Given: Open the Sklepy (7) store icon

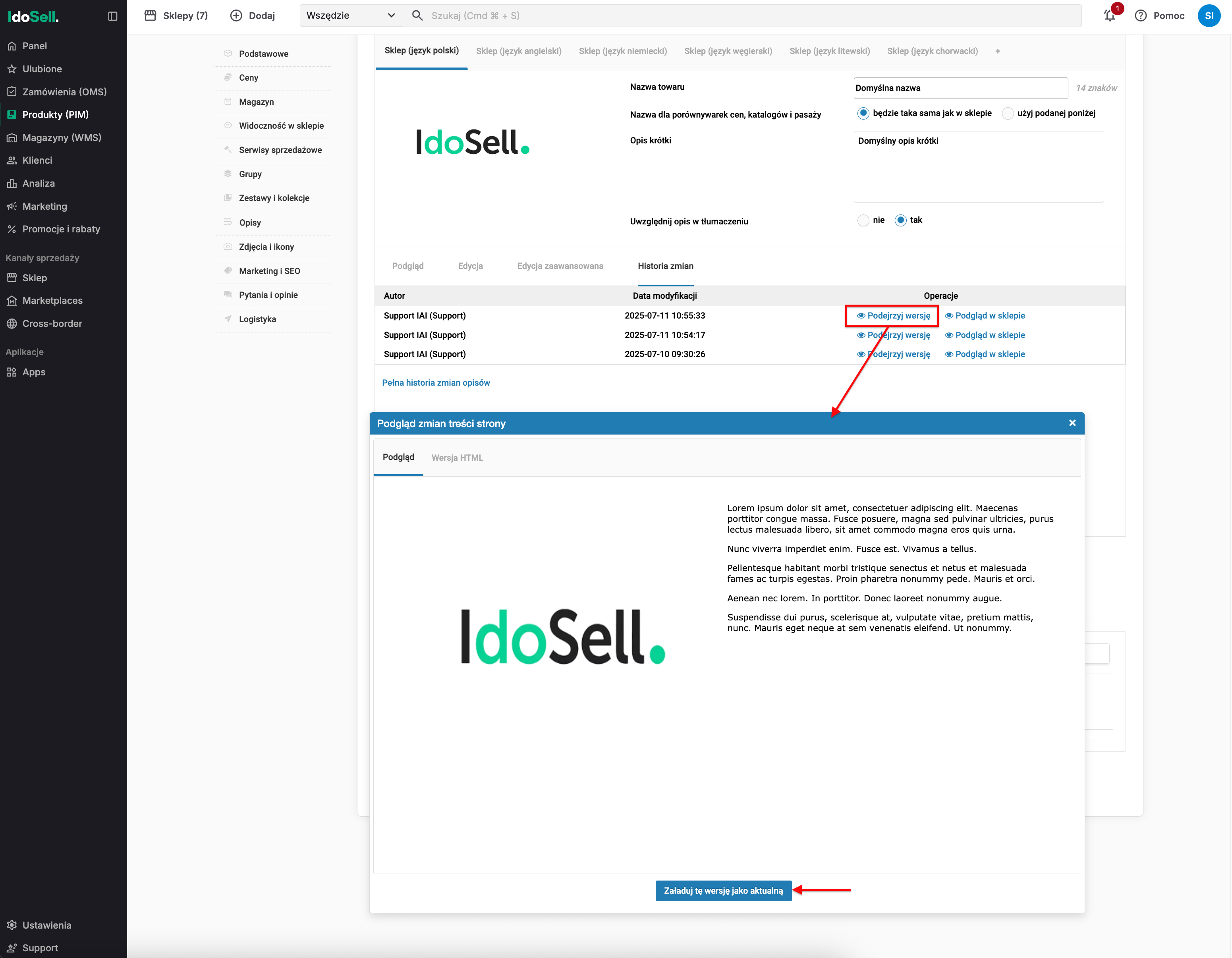Looking at the screenshot, I should 150,16.
